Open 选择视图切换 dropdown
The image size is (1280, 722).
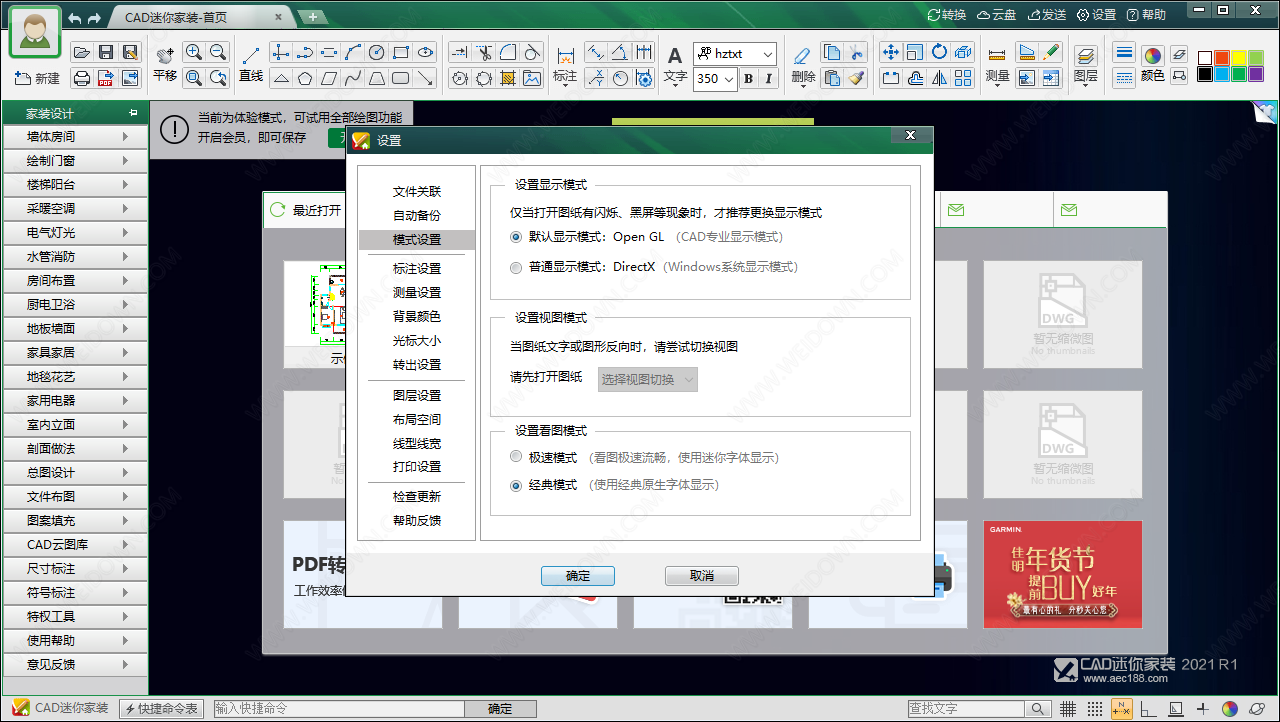click(647, 379)
